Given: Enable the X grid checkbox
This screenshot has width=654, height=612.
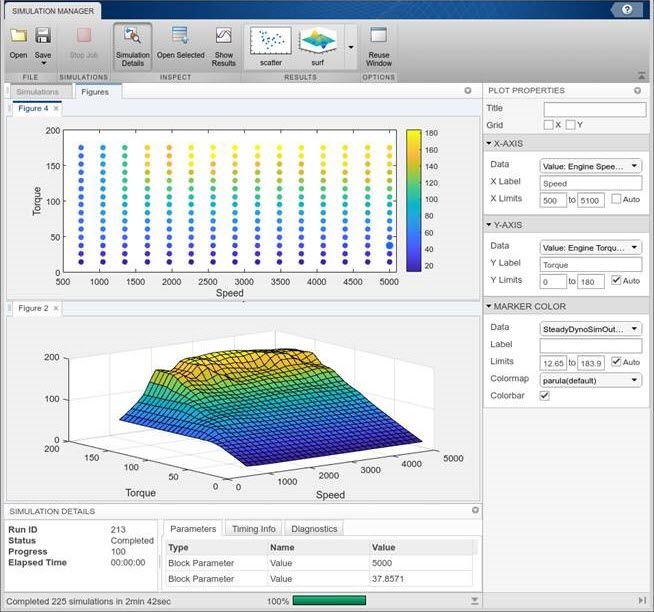Looking at the screenshot, I should click(x=548, y=125).
